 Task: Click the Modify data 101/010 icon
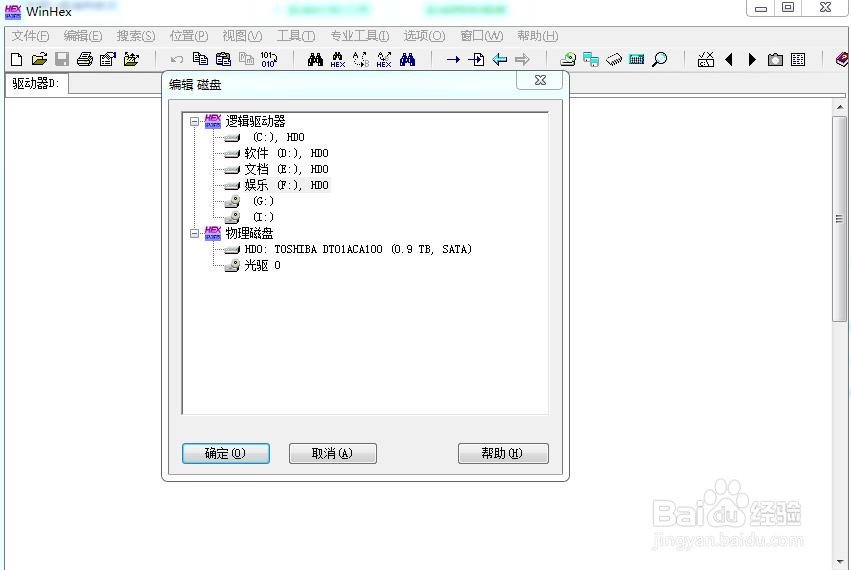click(269, 59)
